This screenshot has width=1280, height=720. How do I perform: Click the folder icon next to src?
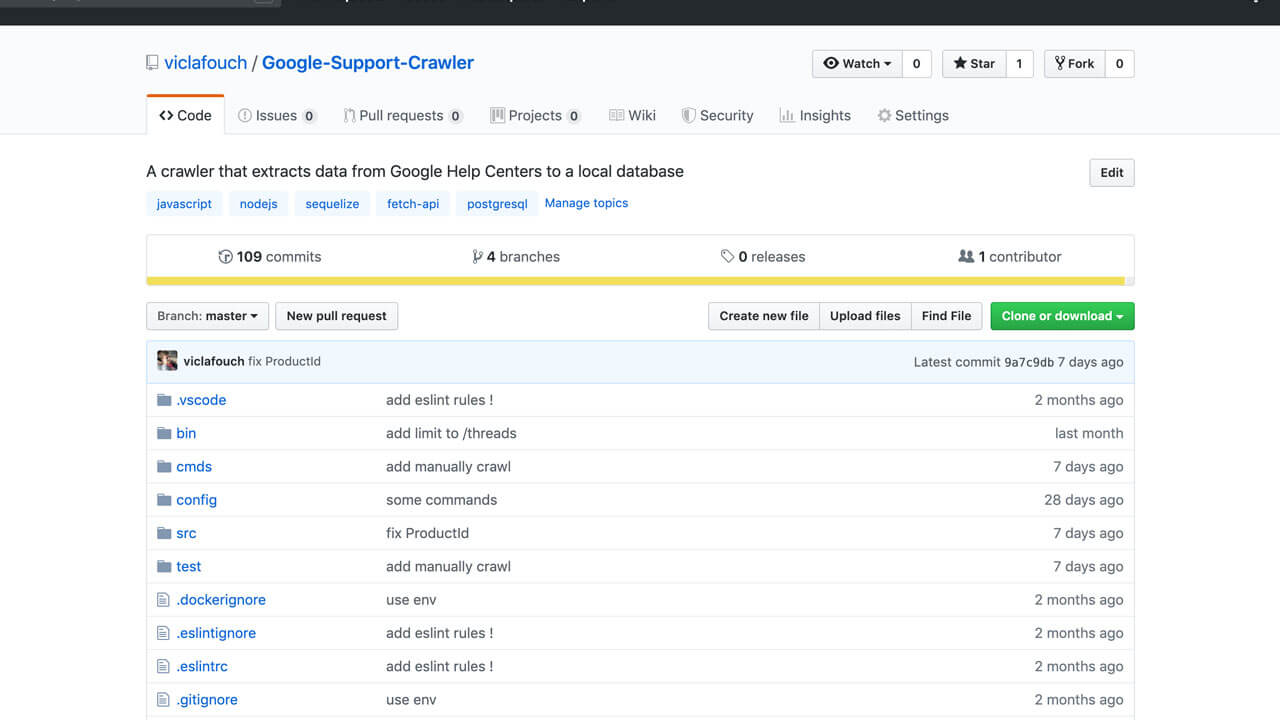point(164,533)
